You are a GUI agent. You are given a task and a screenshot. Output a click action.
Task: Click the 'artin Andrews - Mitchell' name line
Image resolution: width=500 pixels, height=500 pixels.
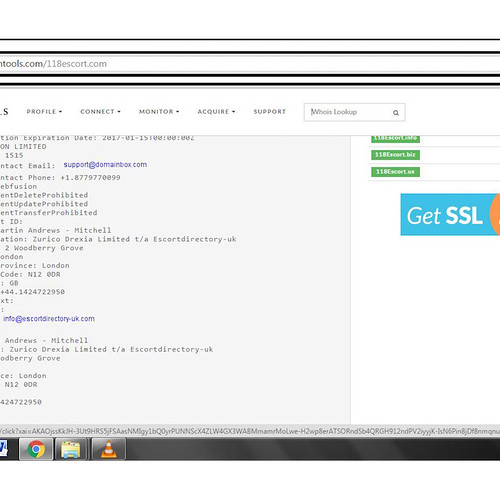[x=56, y=230]
